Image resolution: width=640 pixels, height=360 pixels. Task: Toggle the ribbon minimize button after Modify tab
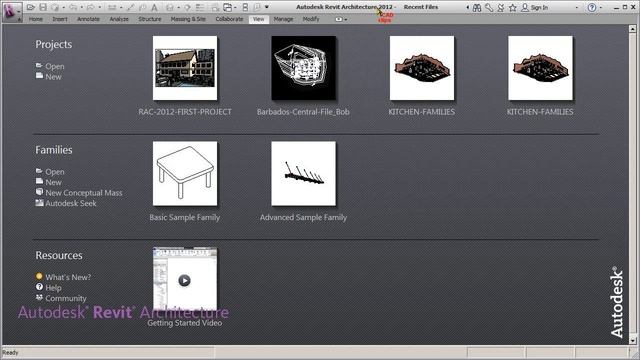[338, 19]
